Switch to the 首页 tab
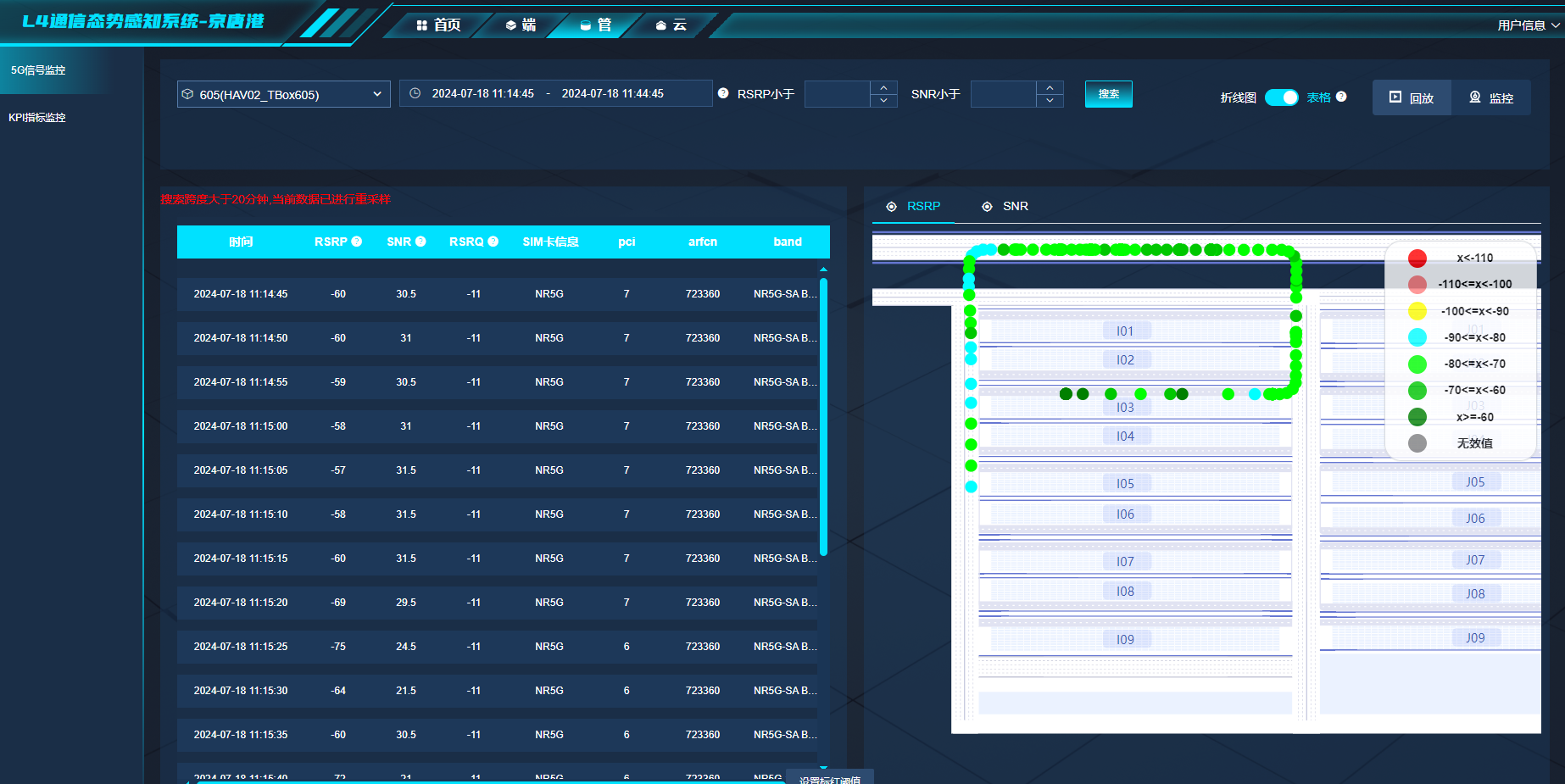This screenshot has height=784, width=1565. (x=439, y=25)
